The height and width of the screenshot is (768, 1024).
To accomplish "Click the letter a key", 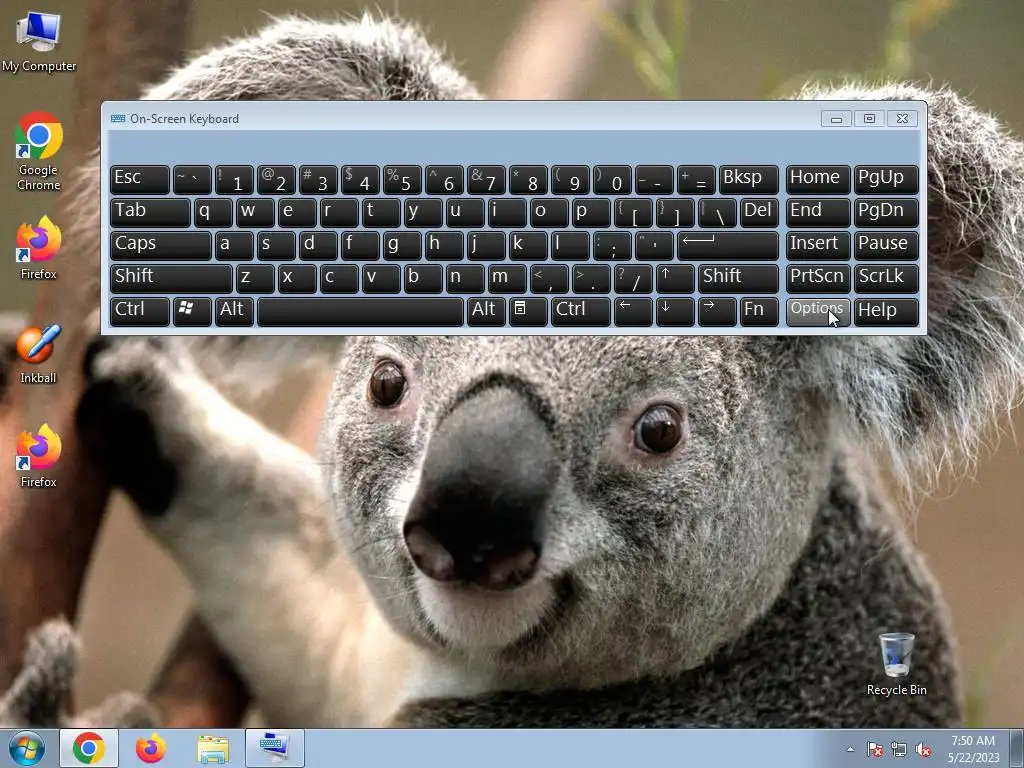I will pos(234,246).
